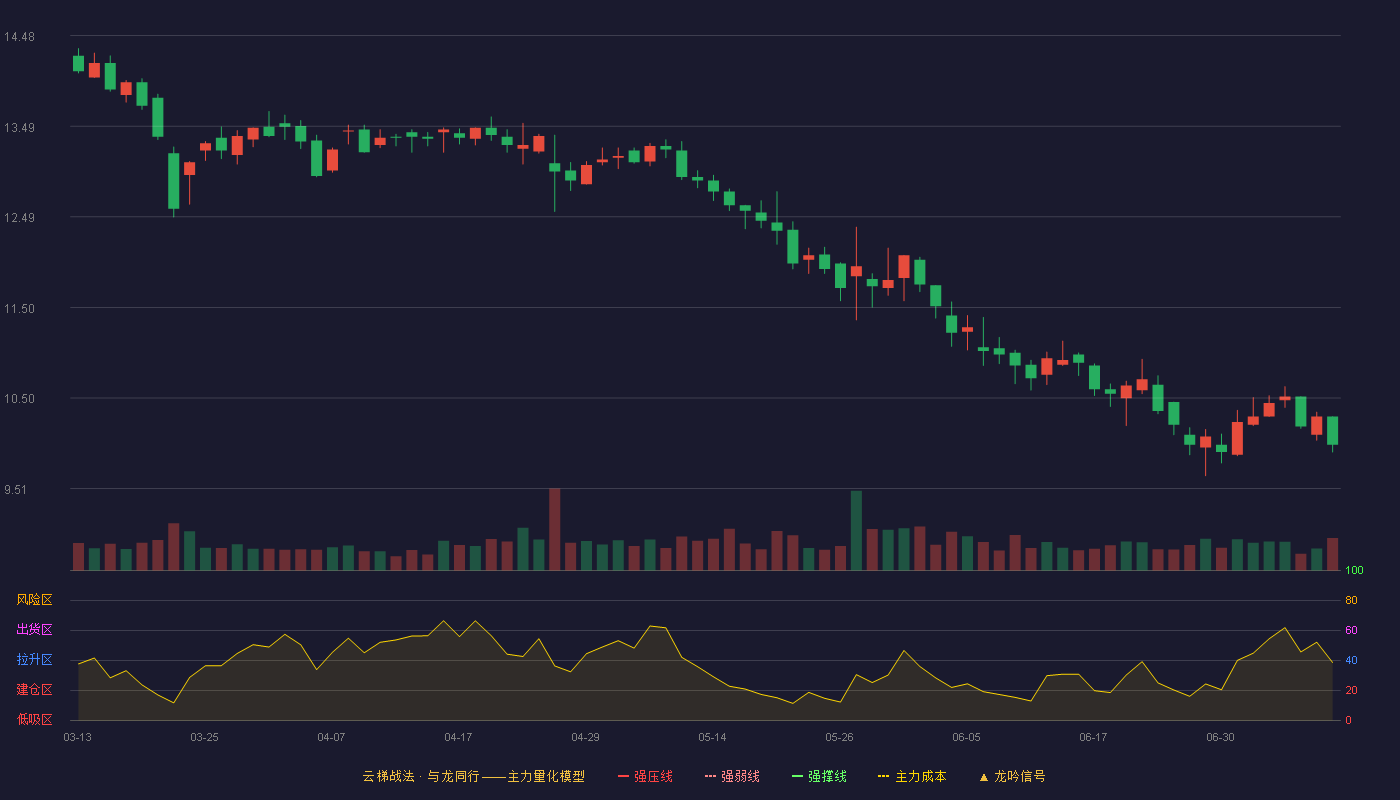Click the 14.48 price axis label
Viewport: 1400px width, 800px height.
pyautogui.click(x=19, y=37)
